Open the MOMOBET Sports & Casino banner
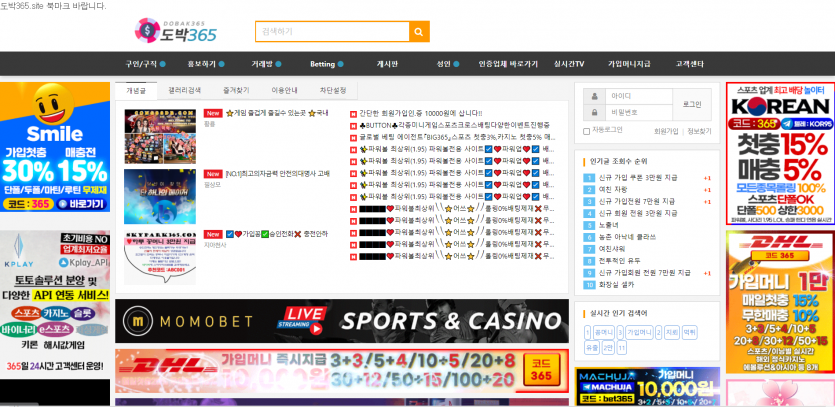Image resolution: width=835 pixels, height=407 pixels. (341, 321)
